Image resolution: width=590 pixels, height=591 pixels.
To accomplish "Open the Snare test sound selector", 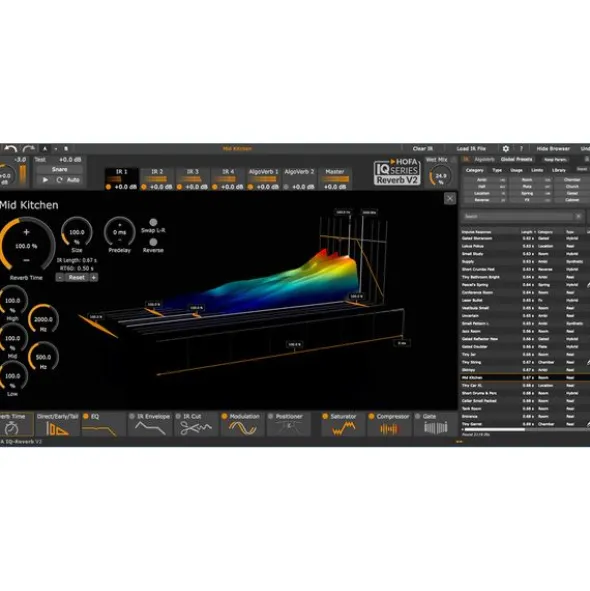I will coord(59,170).
